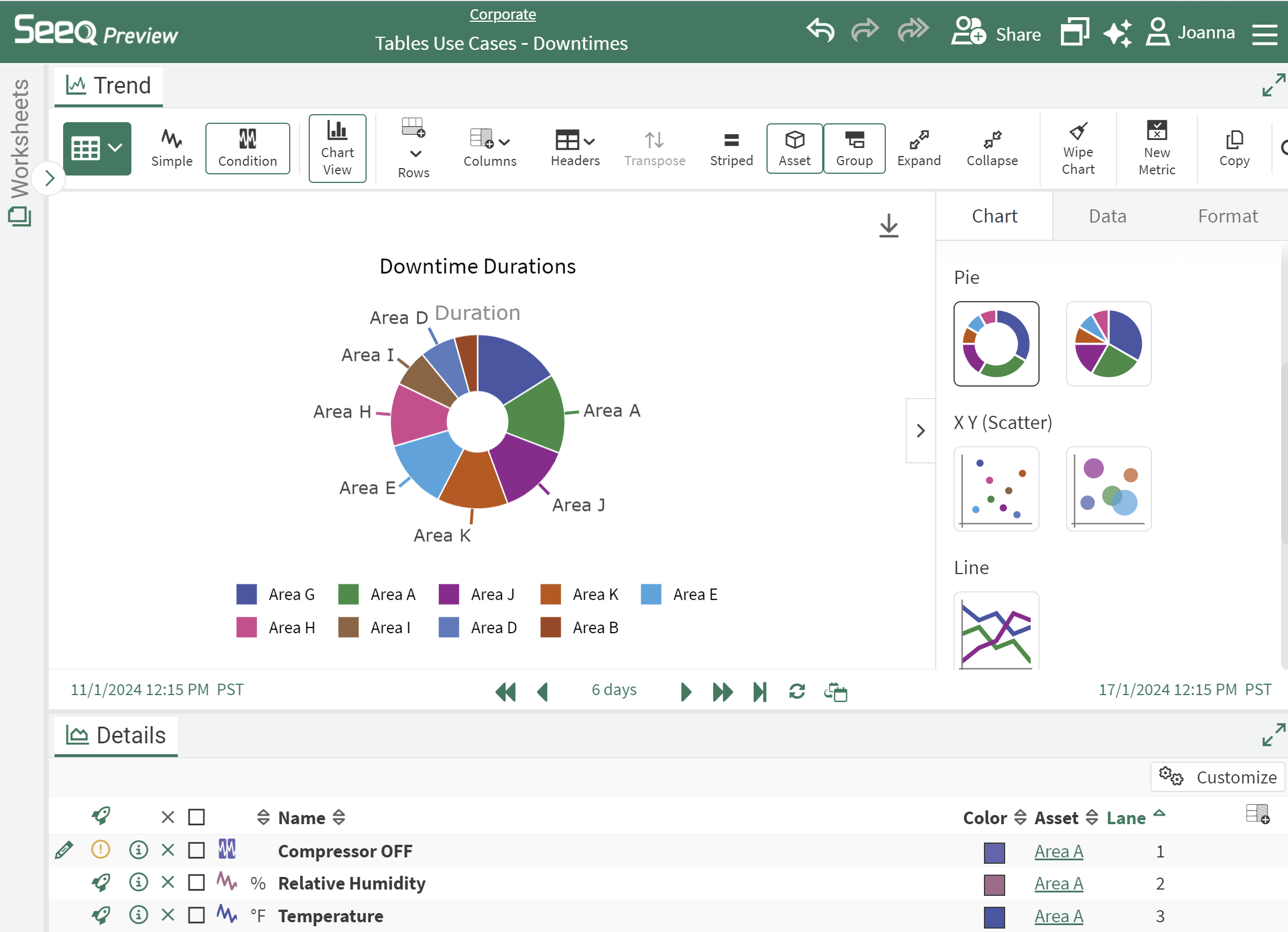Switch to the Format tab

tap(1227, 216)
